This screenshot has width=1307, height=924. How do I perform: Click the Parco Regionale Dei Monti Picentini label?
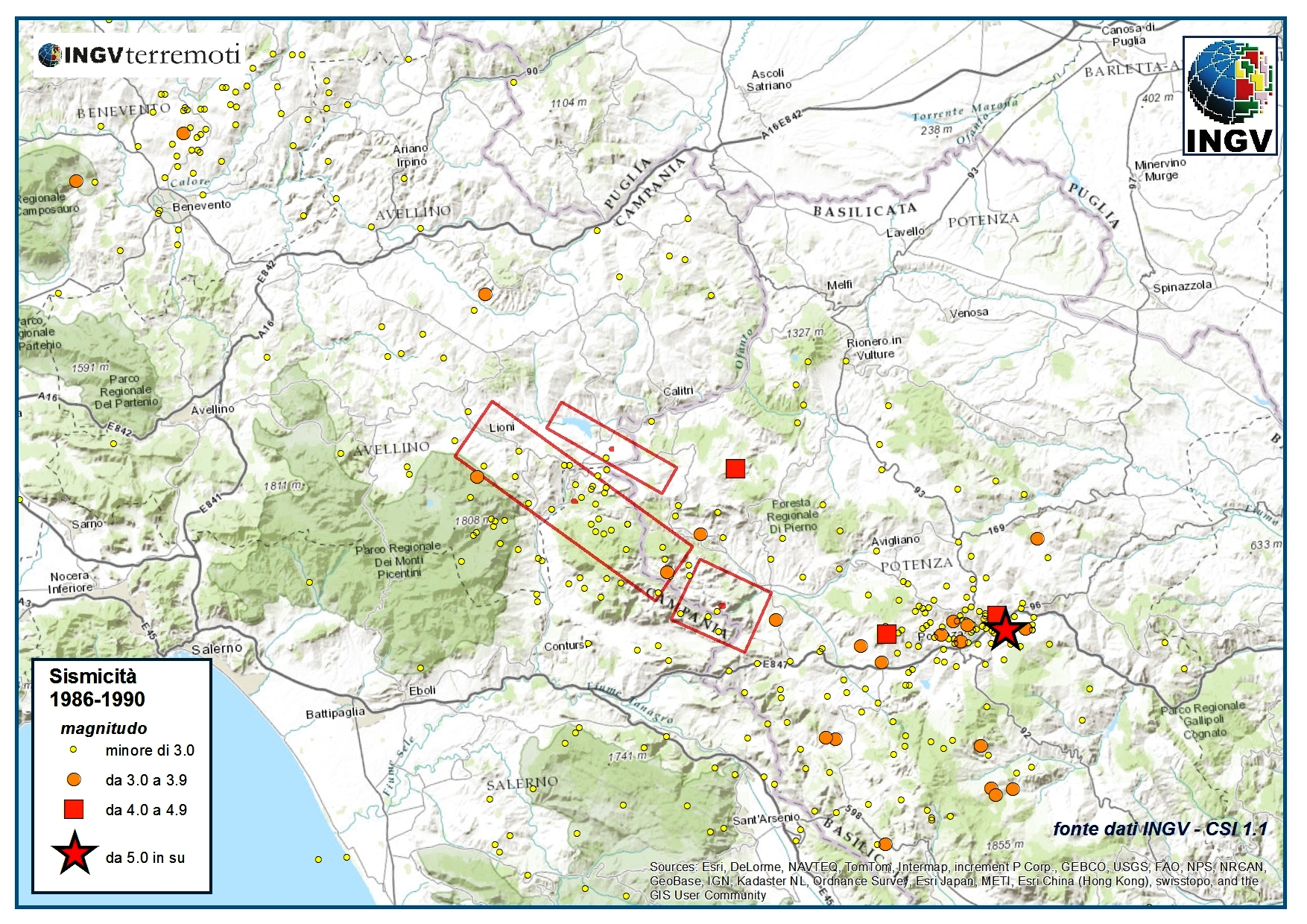pyautogui.click(x=399, y=560)
